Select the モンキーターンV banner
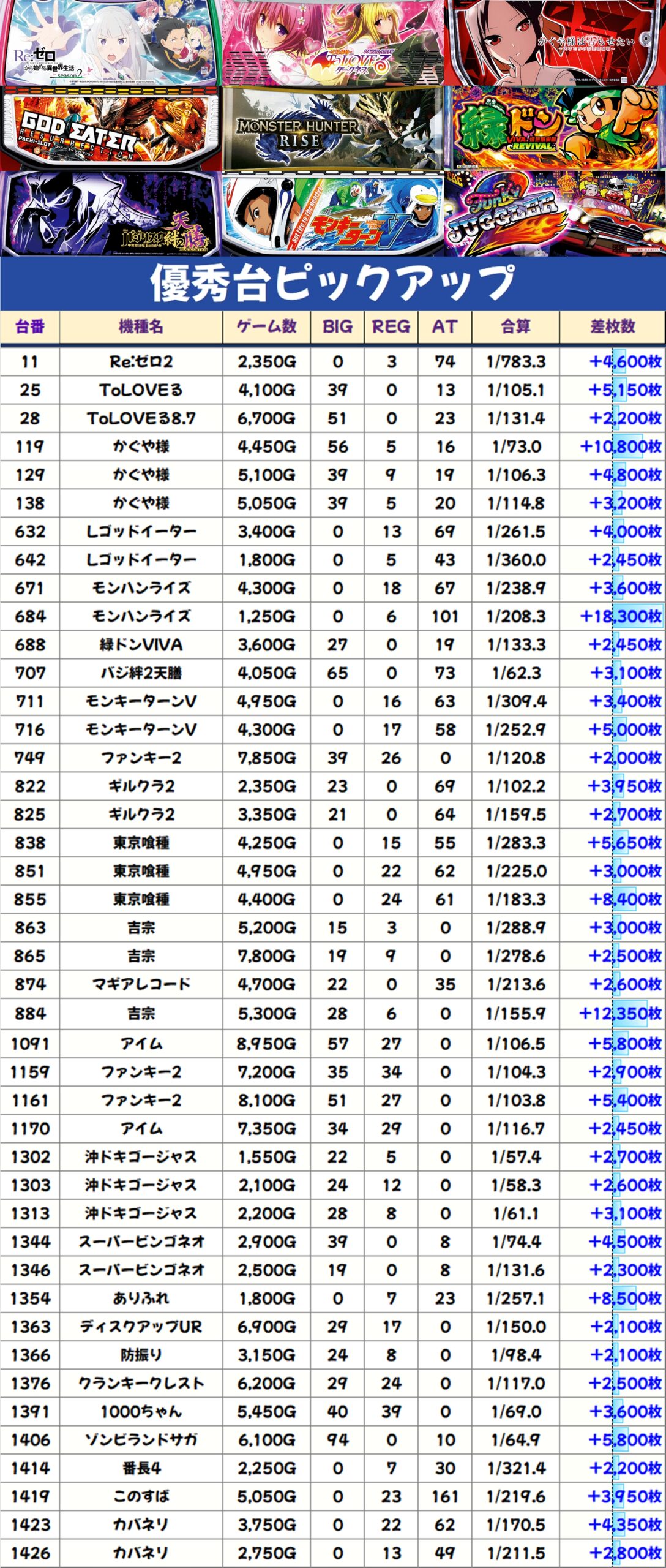Screen dimensions: 666x1568 (x=333, y=213)
